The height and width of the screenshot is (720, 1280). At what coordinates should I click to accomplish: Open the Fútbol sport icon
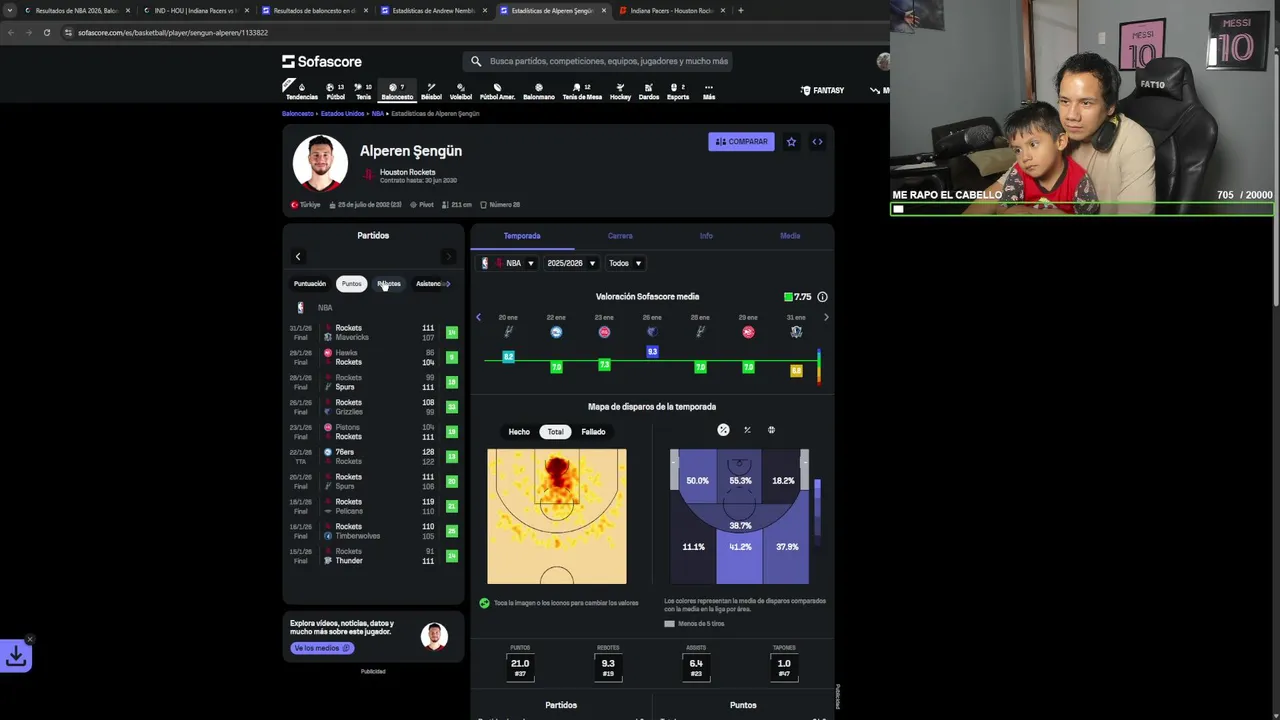click(x=335, y=91)
